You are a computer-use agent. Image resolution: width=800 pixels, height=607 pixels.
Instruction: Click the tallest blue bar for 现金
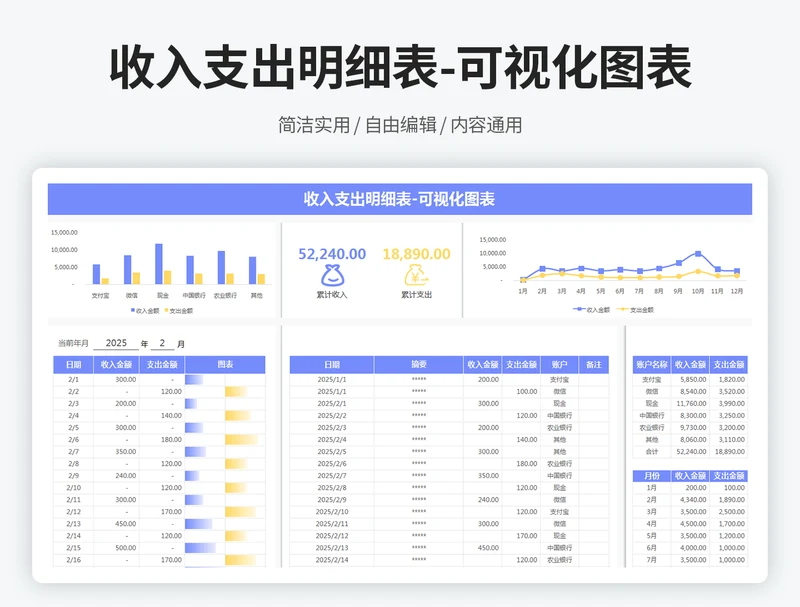point(159,264)
